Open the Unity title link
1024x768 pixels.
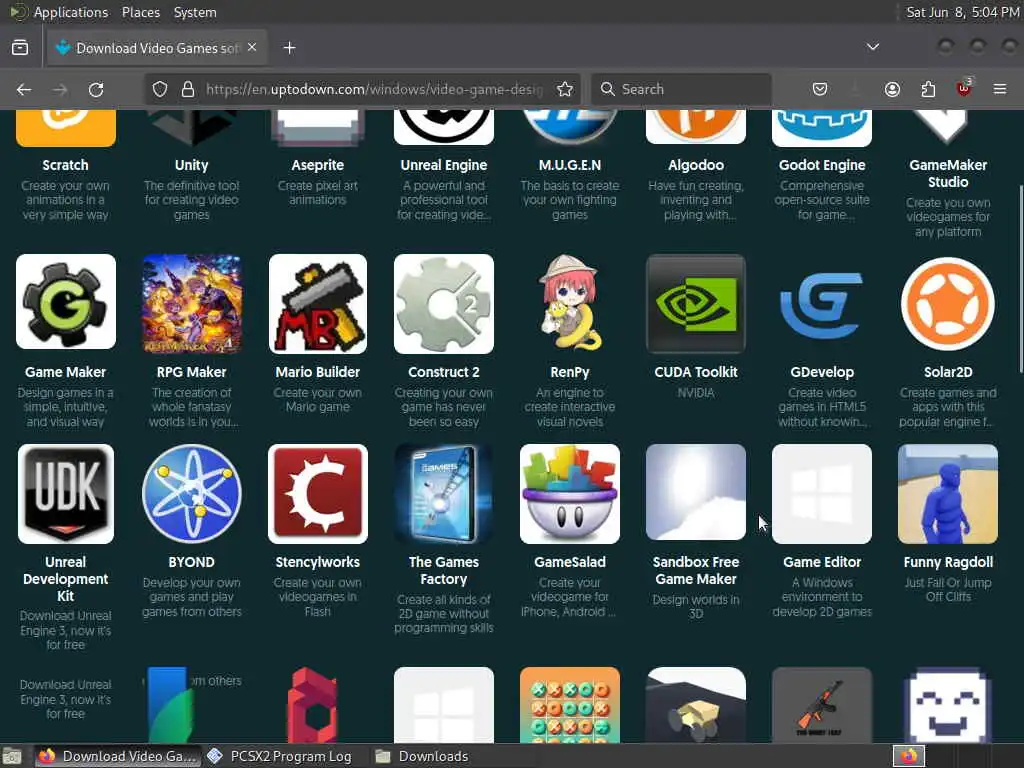(191, 165)
